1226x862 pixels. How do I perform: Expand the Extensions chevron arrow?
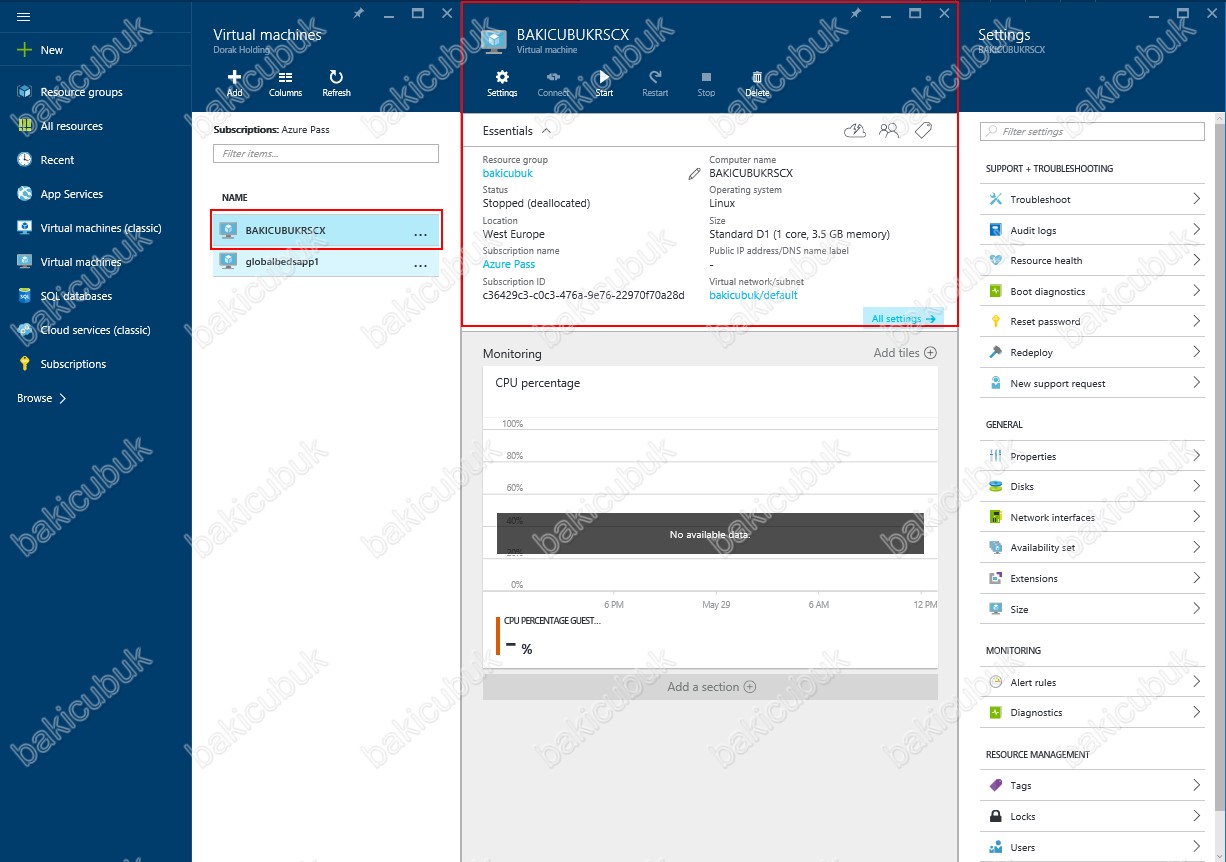(x=1196, y=578)
